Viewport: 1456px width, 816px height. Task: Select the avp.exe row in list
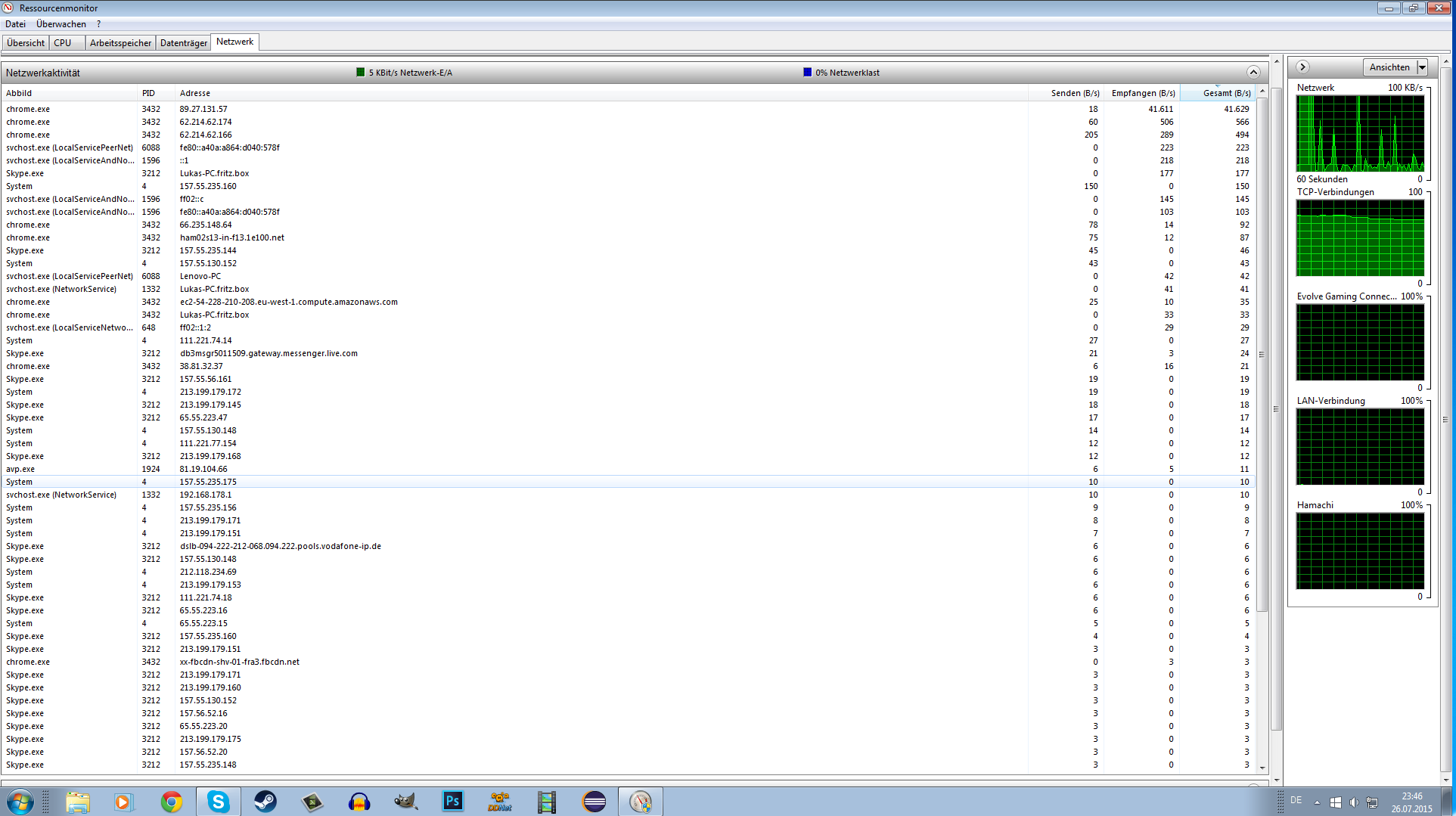coord(21,469)
